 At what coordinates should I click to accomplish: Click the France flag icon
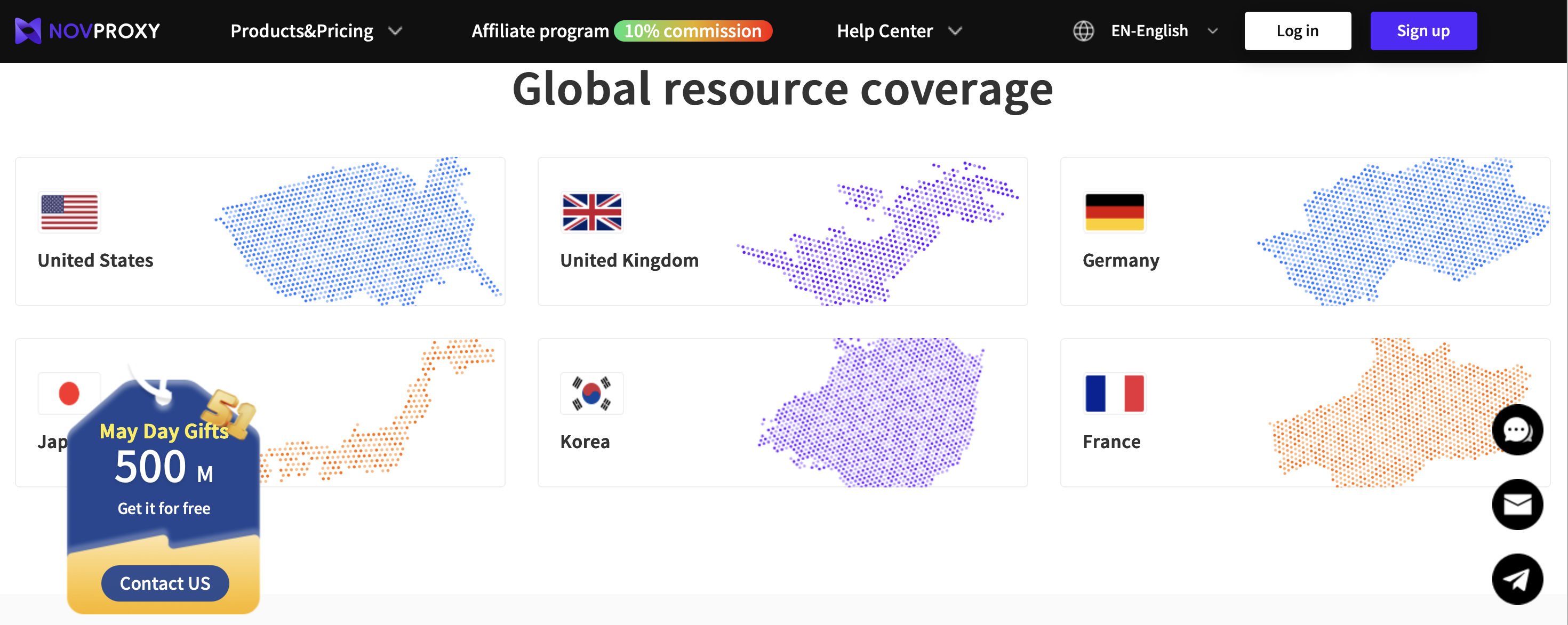(1114, 393)
